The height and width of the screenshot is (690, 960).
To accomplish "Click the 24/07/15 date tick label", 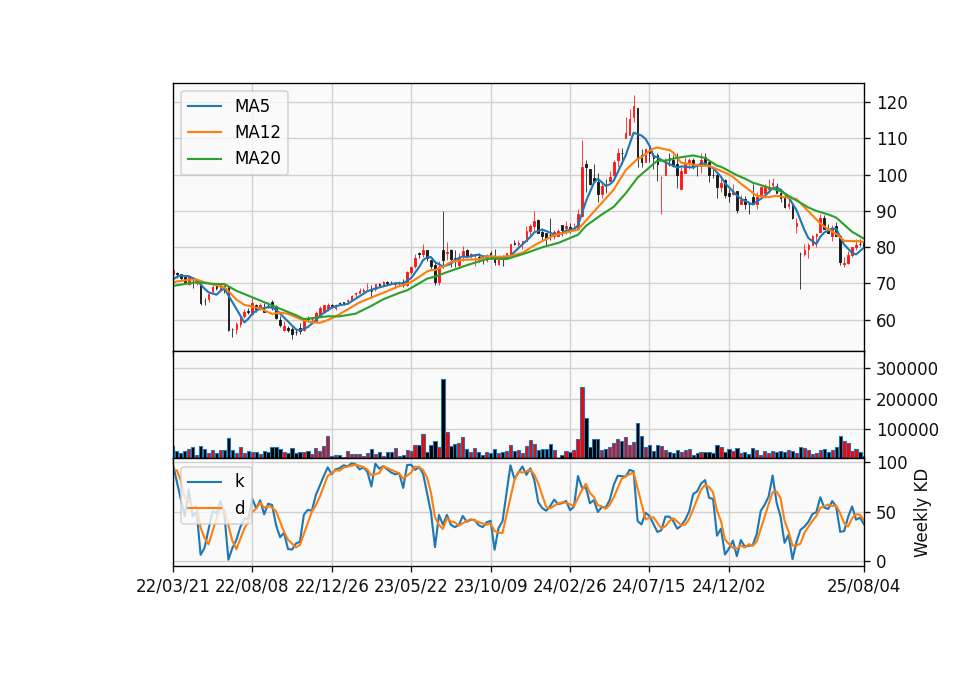I will pos(649,586).
